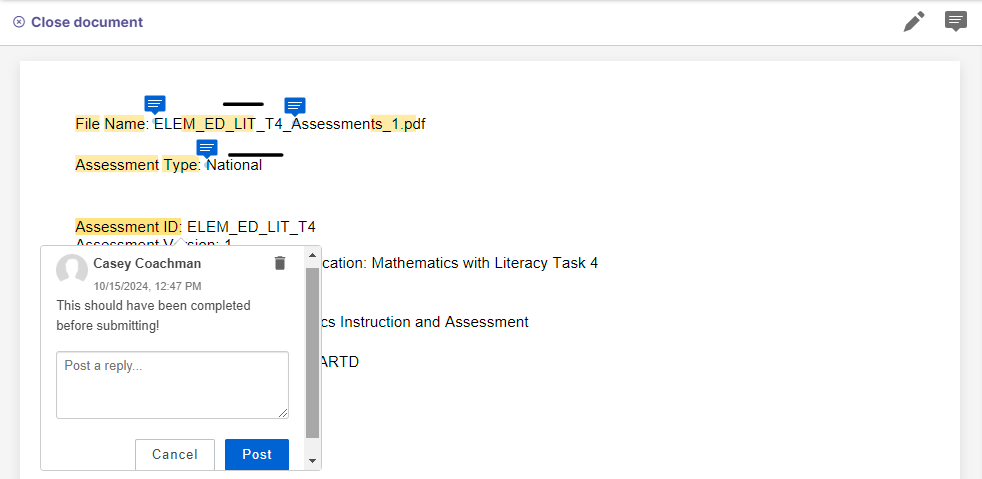Click the black line drawn above National
The height and width of the screenshot is (479, 982).
point(256,155)
